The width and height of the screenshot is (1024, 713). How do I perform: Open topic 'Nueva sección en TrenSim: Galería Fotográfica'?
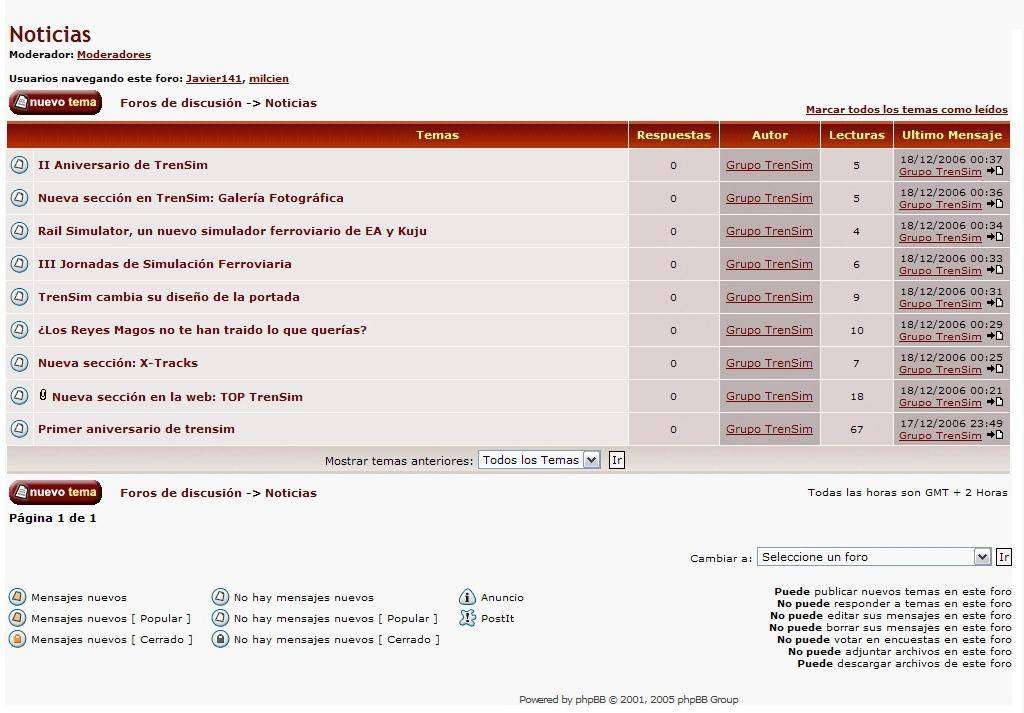point(190,198)
